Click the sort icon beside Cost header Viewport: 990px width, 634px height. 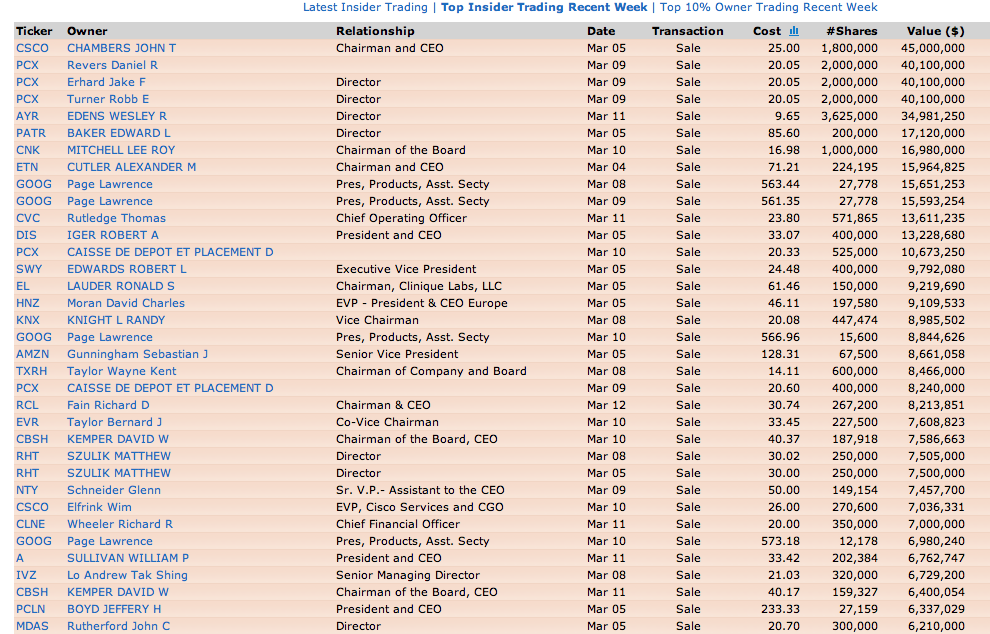pyautogui.click(x=794, y=31)
